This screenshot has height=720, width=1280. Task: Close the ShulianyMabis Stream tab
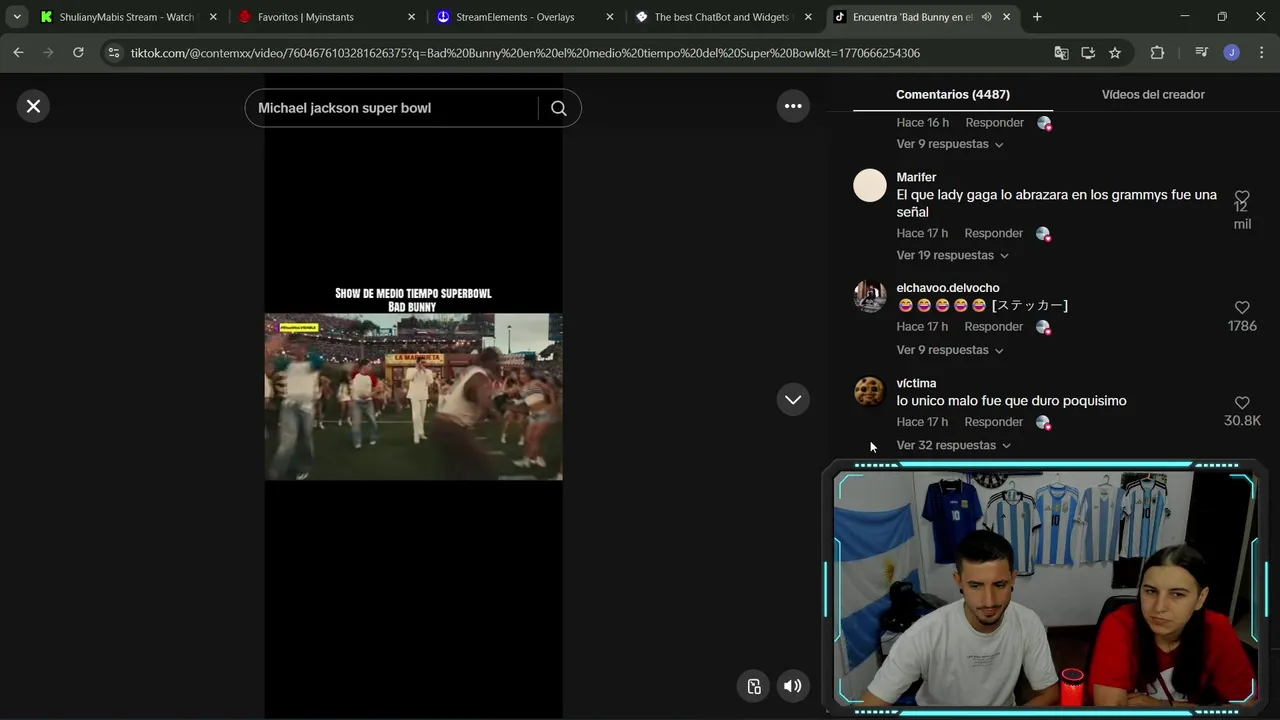click(213, 17)
